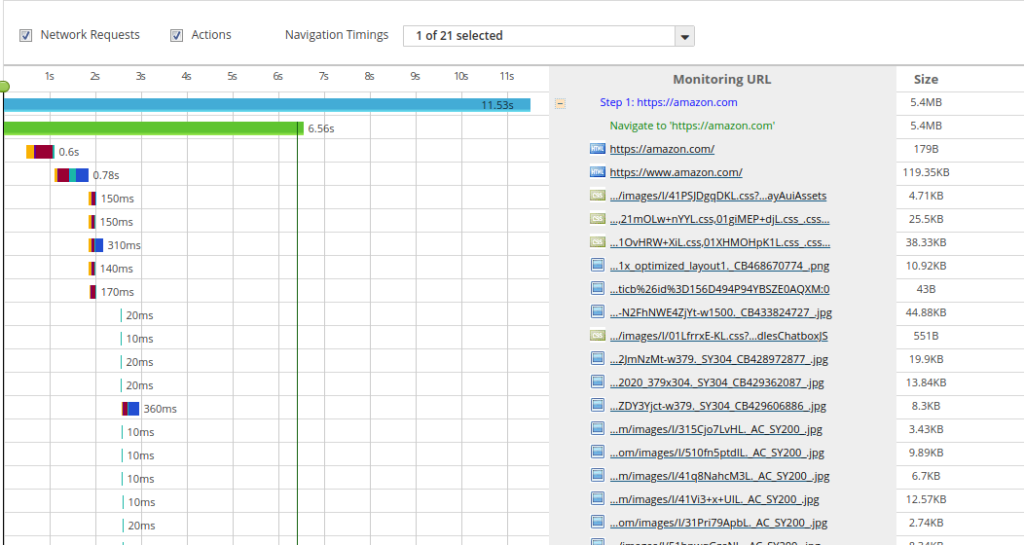Toggle the Actions checkbox

[x=177, y=35]
